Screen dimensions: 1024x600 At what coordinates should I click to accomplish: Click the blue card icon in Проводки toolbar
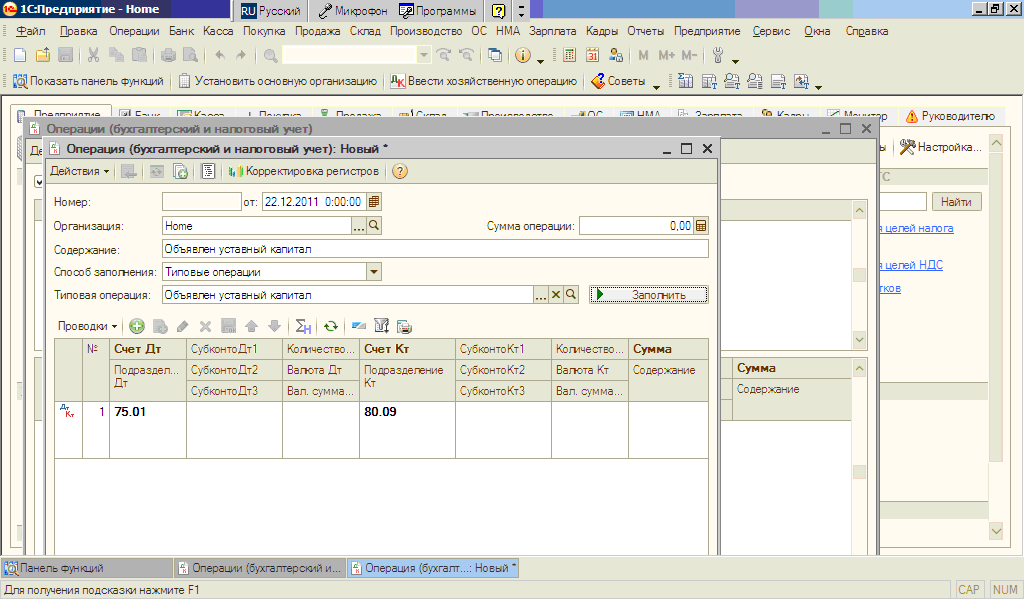359,326
